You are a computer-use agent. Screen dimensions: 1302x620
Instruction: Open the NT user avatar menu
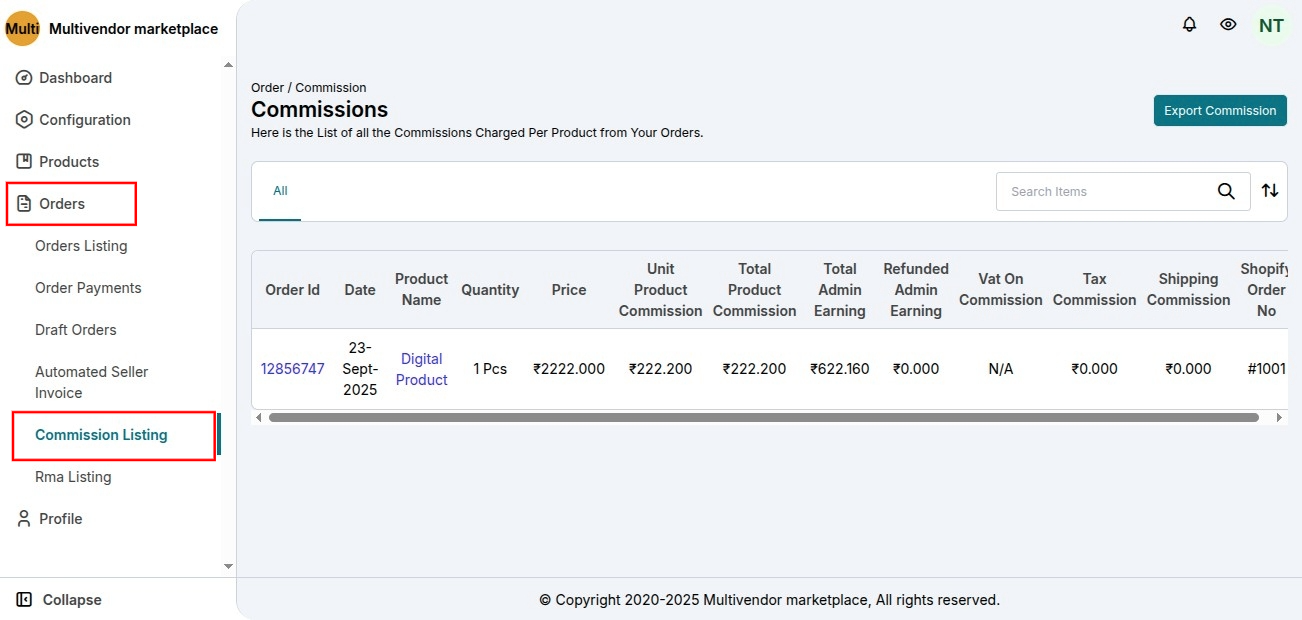pyautogui.click(x=1271, y=26)
